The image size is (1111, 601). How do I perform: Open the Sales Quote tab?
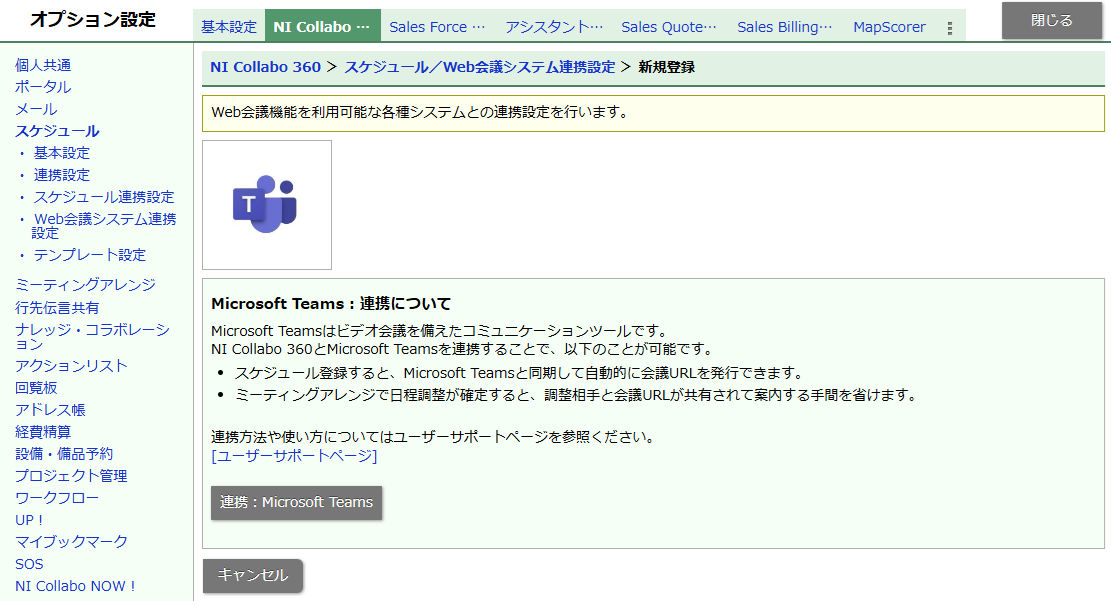coord(669,27)
